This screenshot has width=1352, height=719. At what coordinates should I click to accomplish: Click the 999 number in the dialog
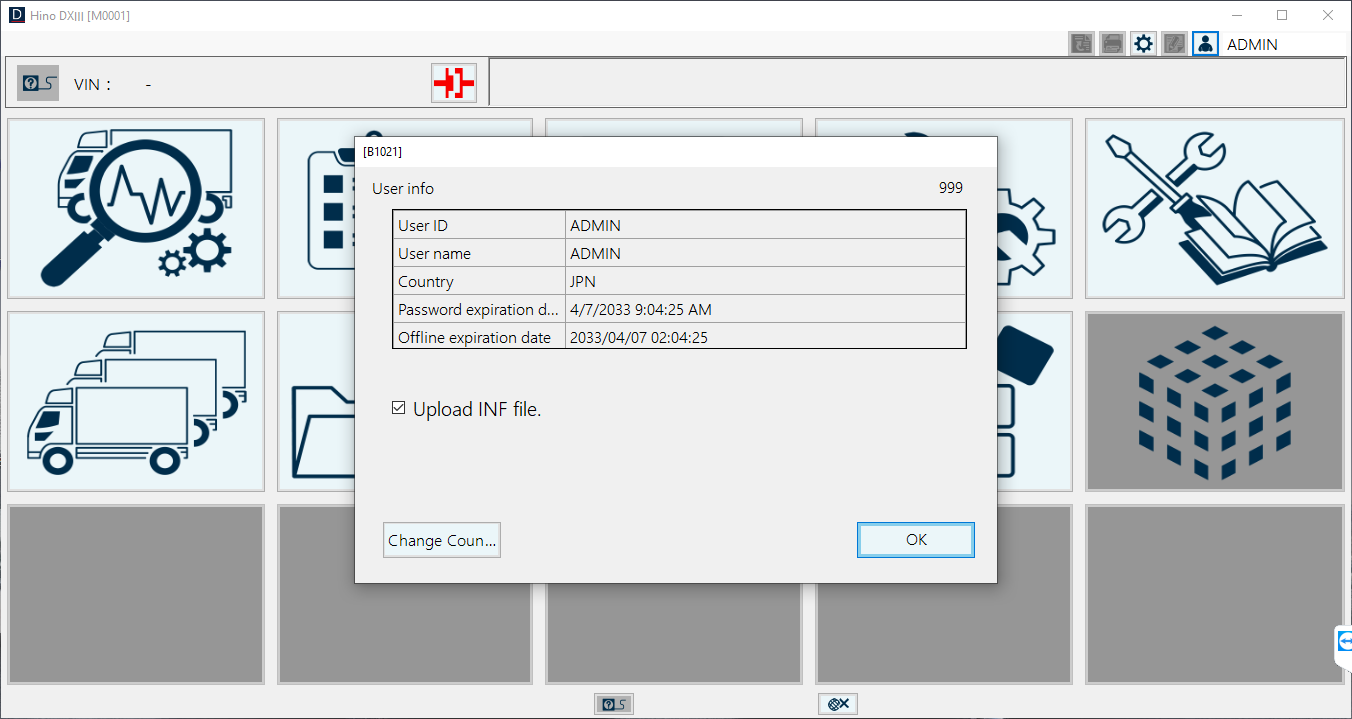tap(951, 188)
